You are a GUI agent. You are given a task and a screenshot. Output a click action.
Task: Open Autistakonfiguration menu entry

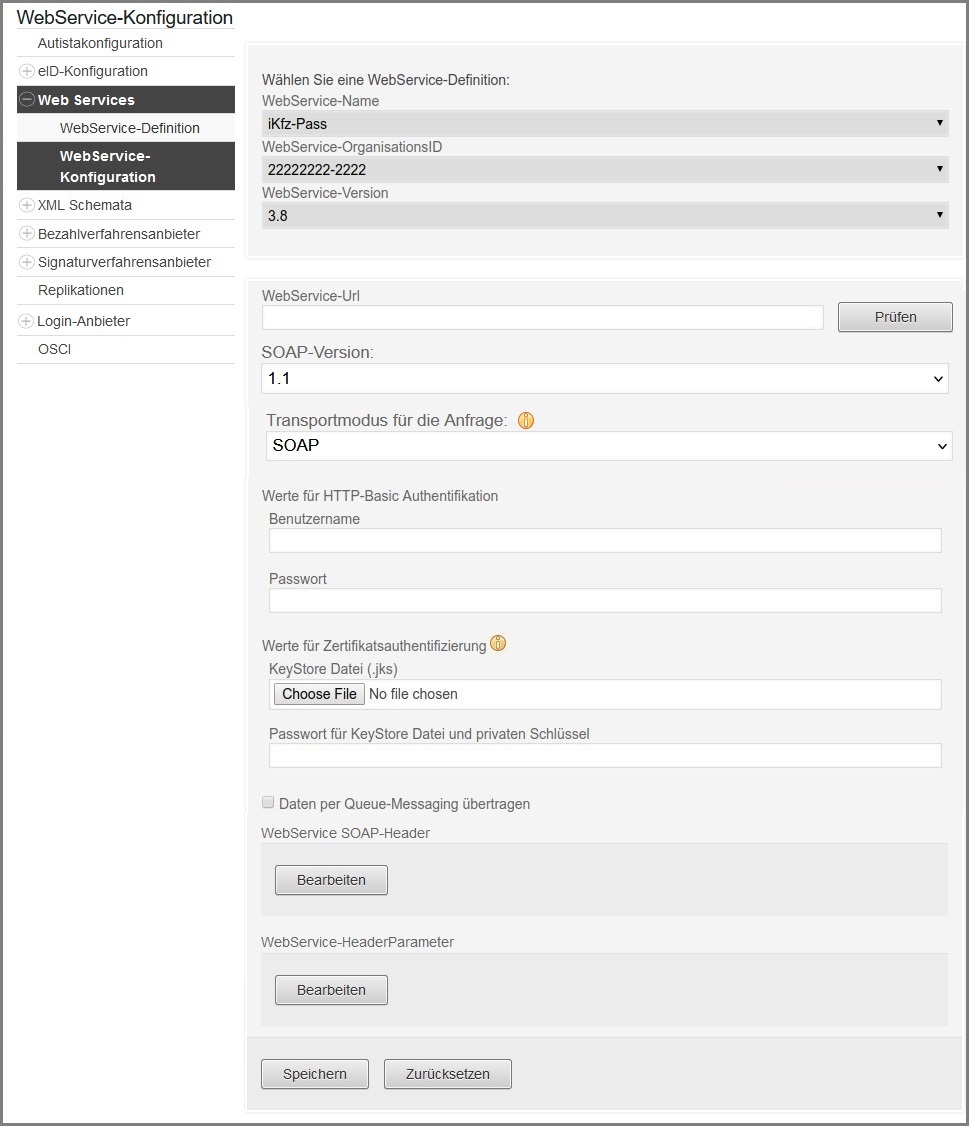[101, 43]
